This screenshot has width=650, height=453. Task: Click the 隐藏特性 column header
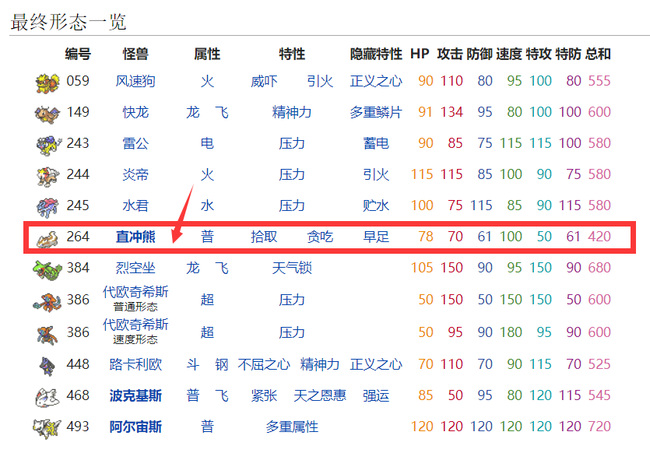pos(376,54)
